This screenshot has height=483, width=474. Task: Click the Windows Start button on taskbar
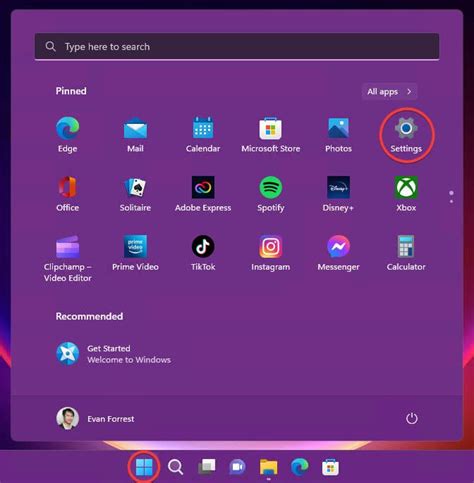[x=144, y=467]
